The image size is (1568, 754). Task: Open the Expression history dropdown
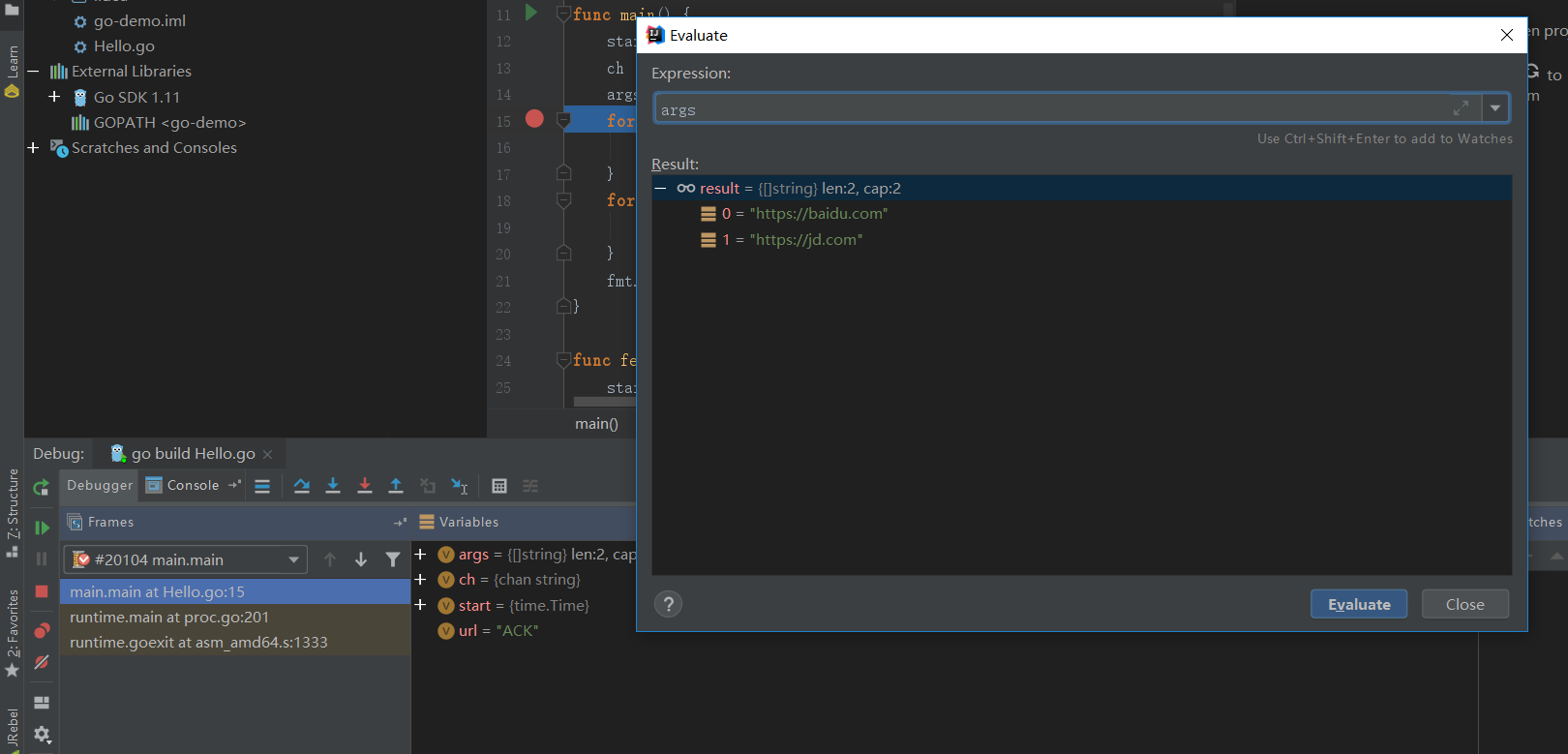[1495, 108]
